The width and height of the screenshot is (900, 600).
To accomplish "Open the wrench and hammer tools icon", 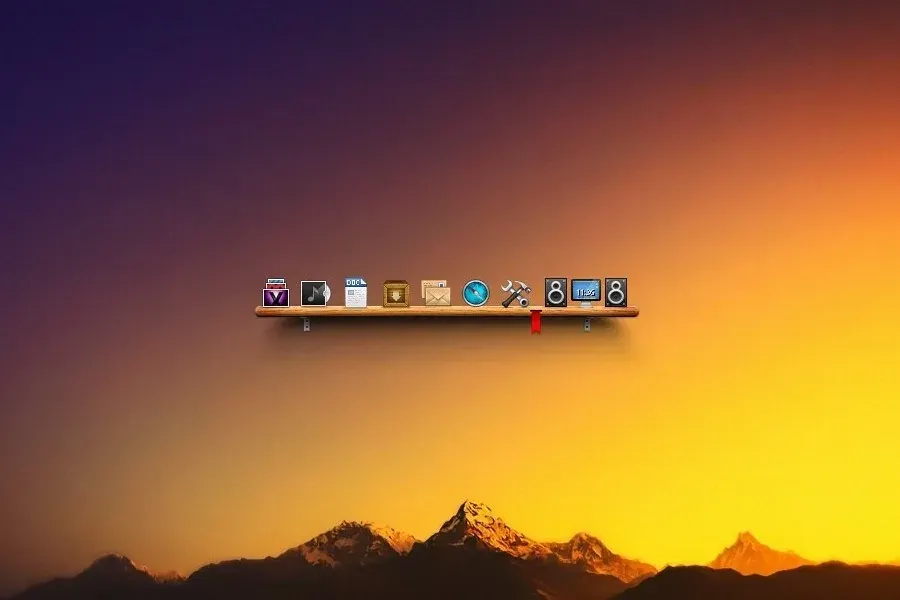I will (x=515, y=294).
